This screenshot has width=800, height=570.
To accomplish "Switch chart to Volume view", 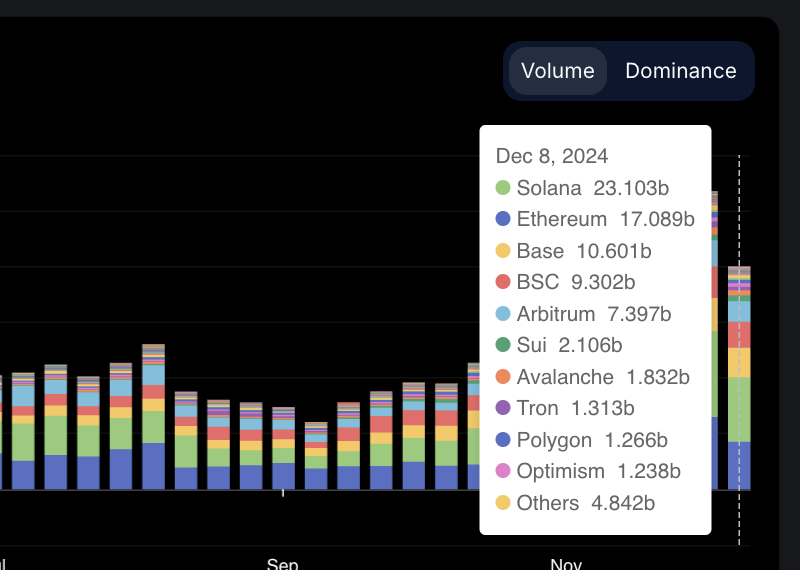I will (558, 71).
